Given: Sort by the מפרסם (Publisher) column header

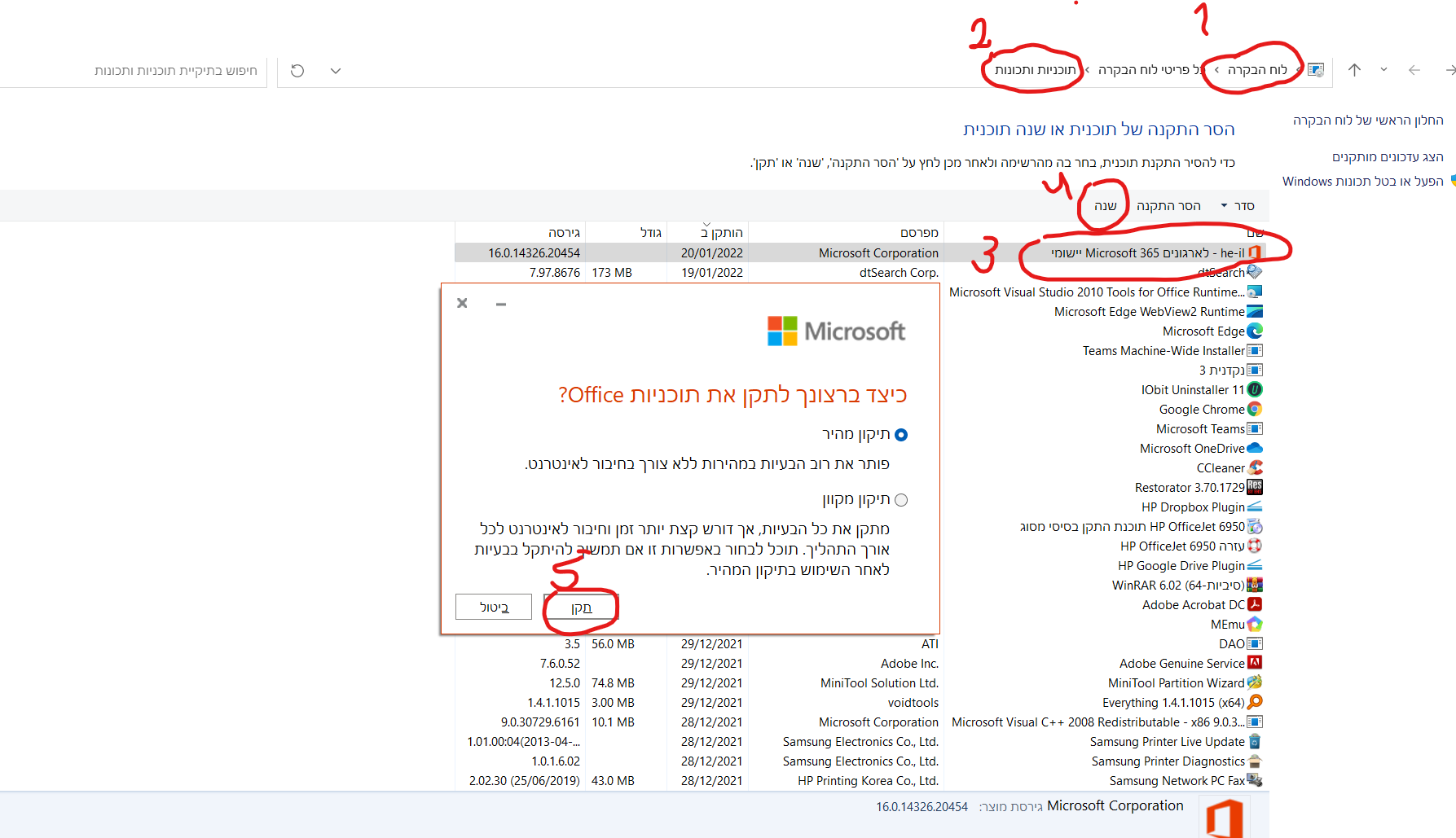Looking at the screenshot, I should (x=846, y=233).
